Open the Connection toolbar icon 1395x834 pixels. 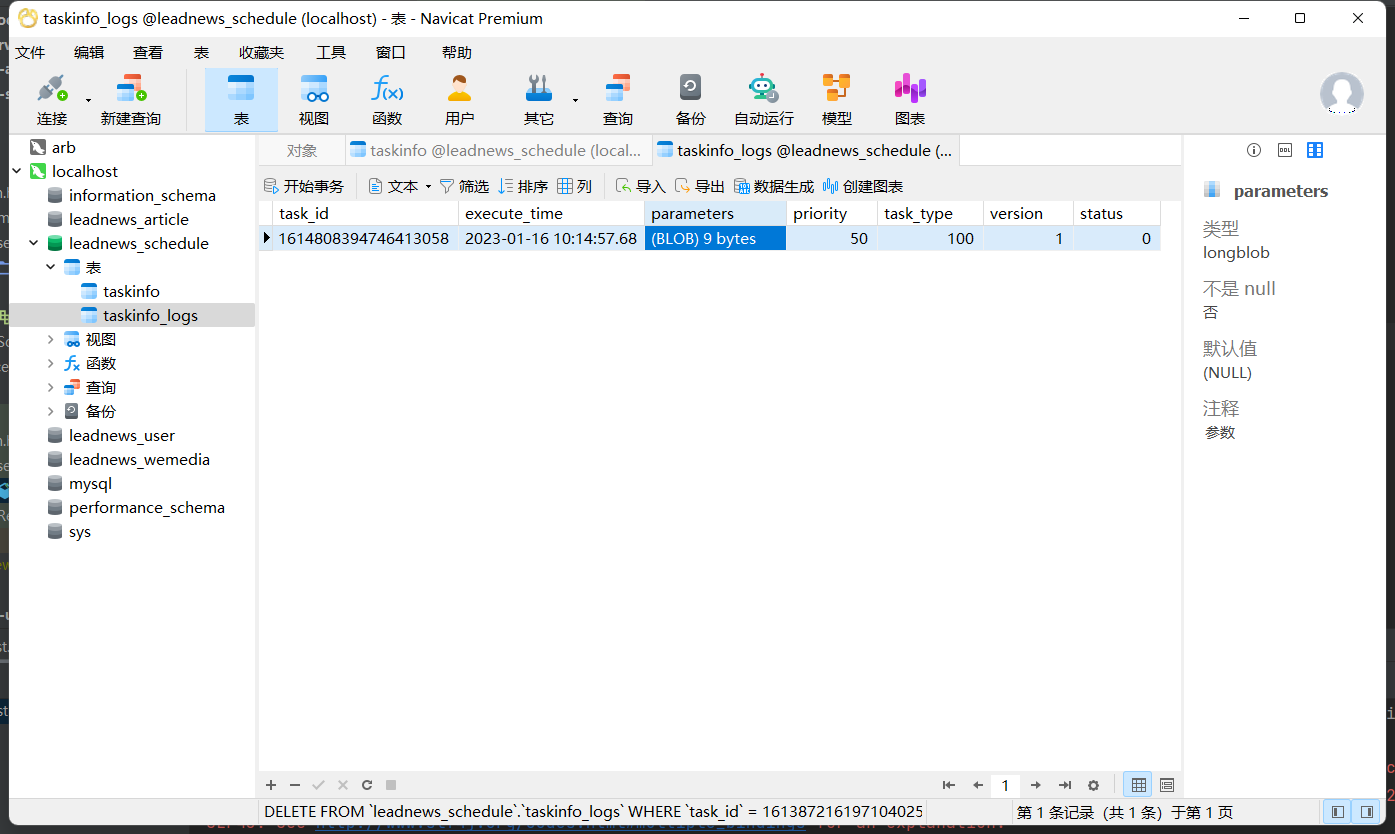click(52, 99)
